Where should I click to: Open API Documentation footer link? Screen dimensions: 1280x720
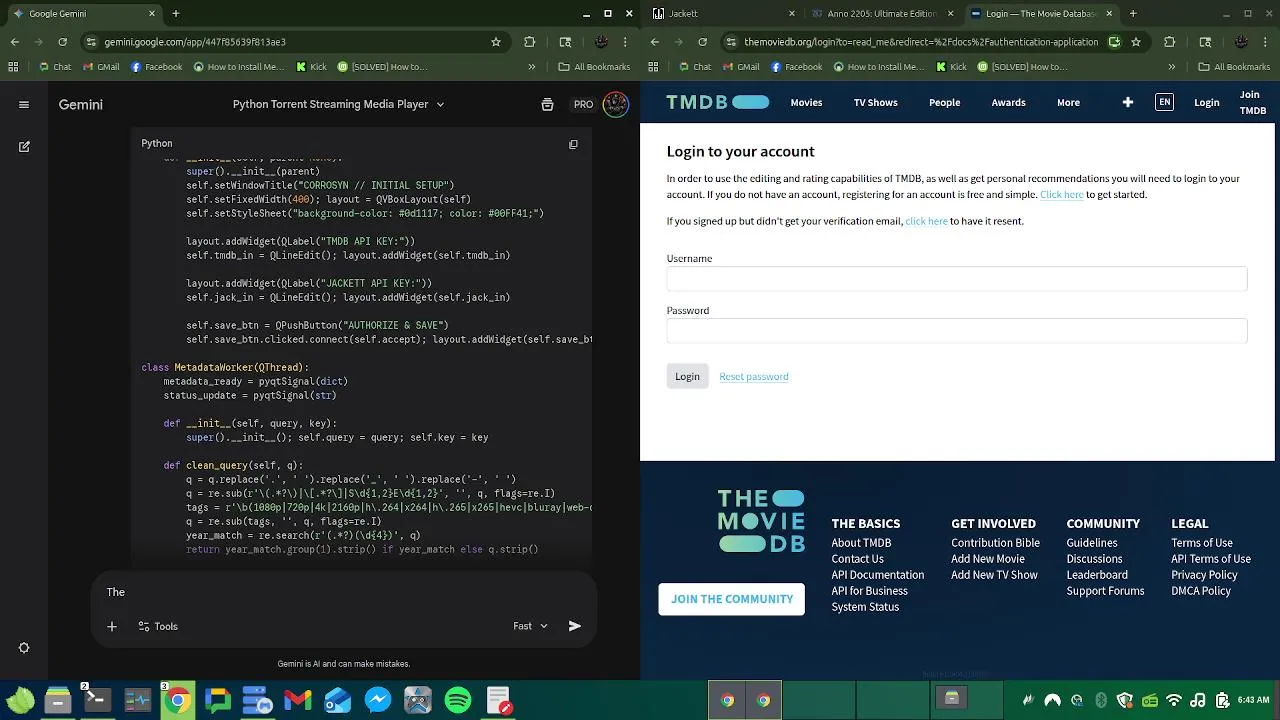coord(877,575)
